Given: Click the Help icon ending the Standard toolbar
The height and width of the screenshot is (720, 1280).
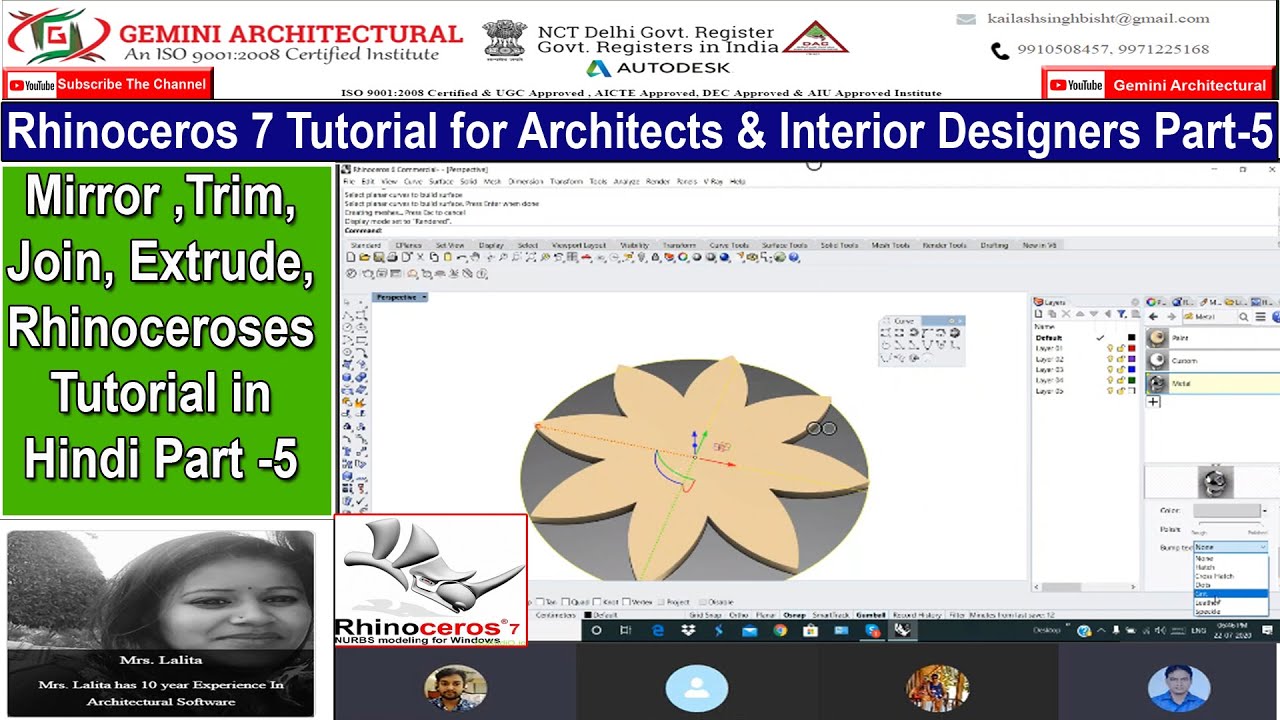Looking at the screenshot, I should pyautogui.click(x=794, y=257).
